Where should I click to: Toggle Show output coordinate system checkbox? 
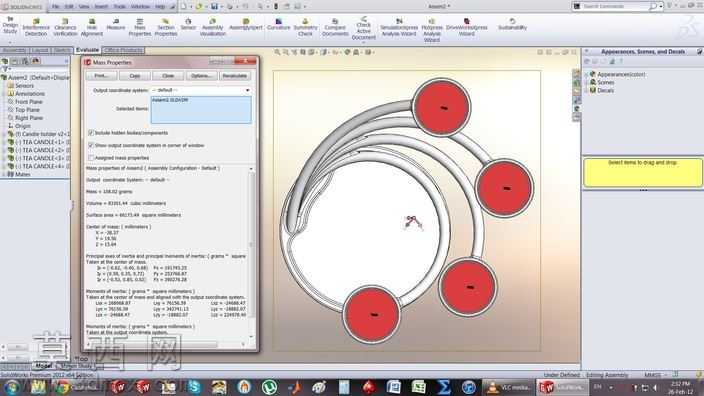click(x=91, y=145)
